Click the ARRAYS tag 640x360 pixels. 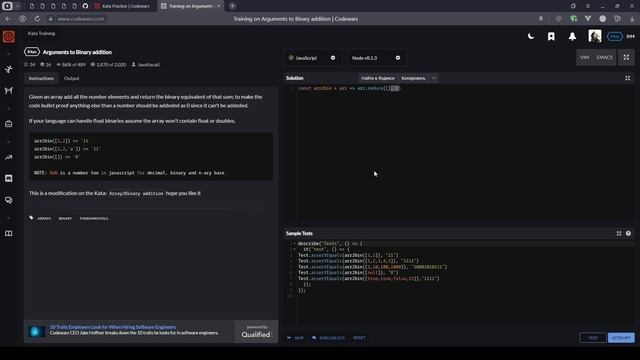pyautogui.click(x=44, y=218)
